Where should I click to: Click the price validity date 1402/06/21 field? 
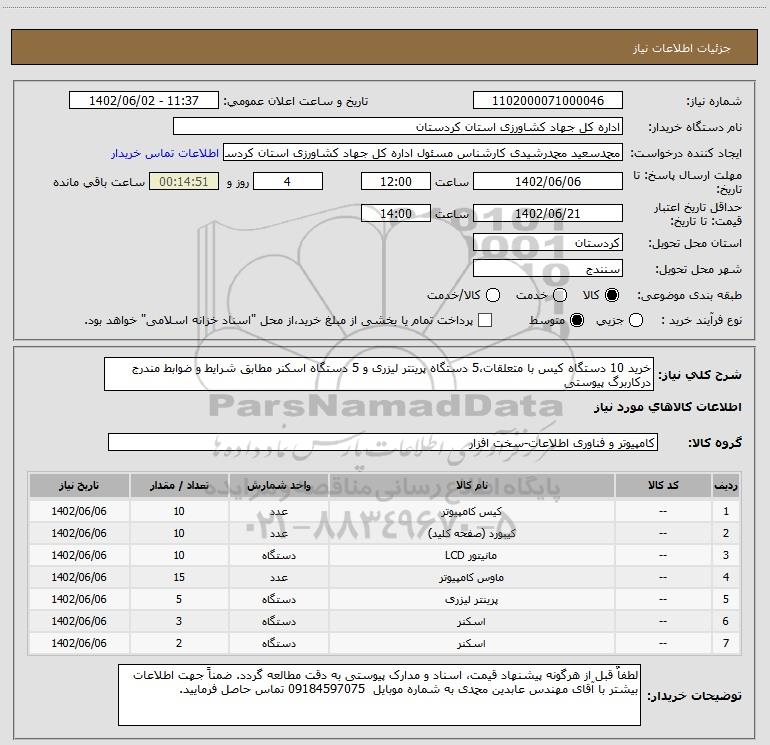tap(548, 213)
